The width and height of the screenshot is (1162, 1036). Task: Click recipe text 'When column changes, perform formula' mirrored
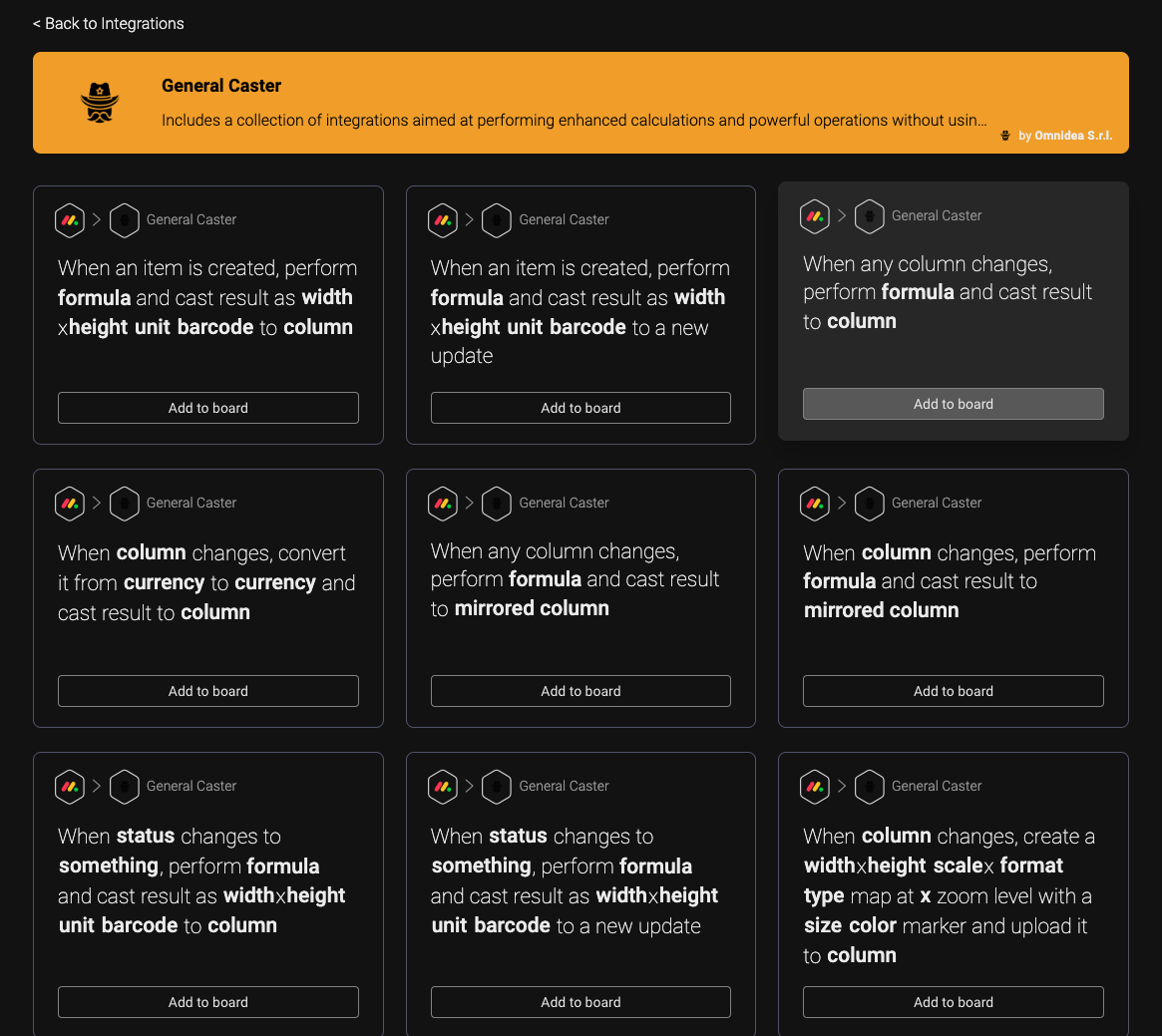tap(951, 581)
